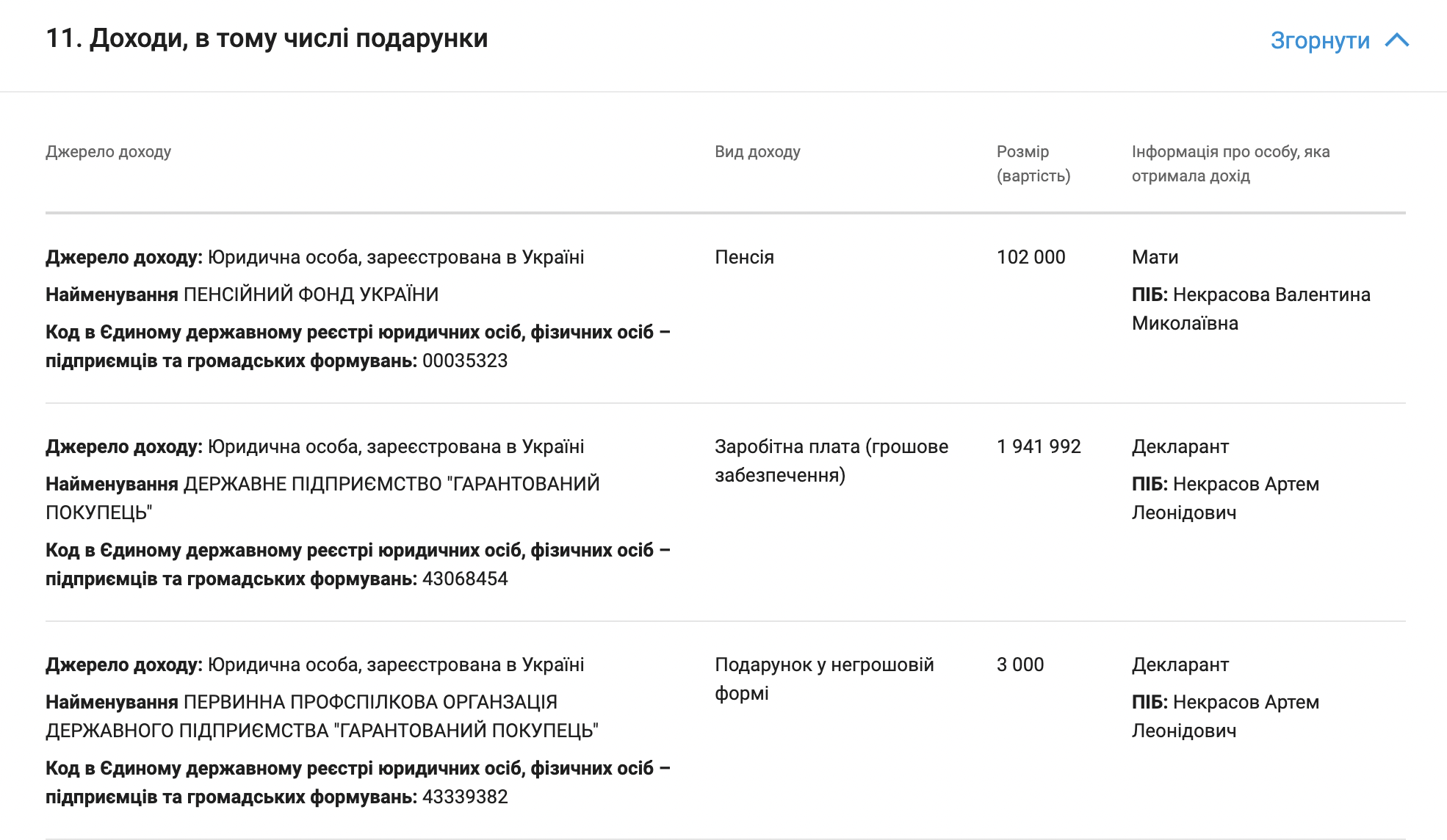This screenshot has width=1447, height=840.
Task: Click the gift amount 3 000
Action: (x=1020, y=665)
